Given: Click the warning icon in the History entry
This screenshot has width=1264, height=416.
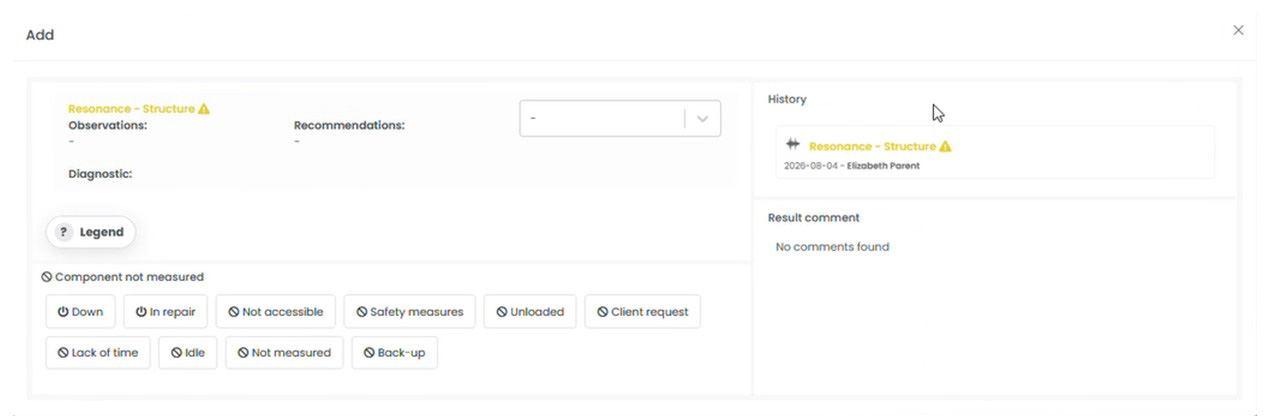Looking at the screenshot, I should coord(946,146).
